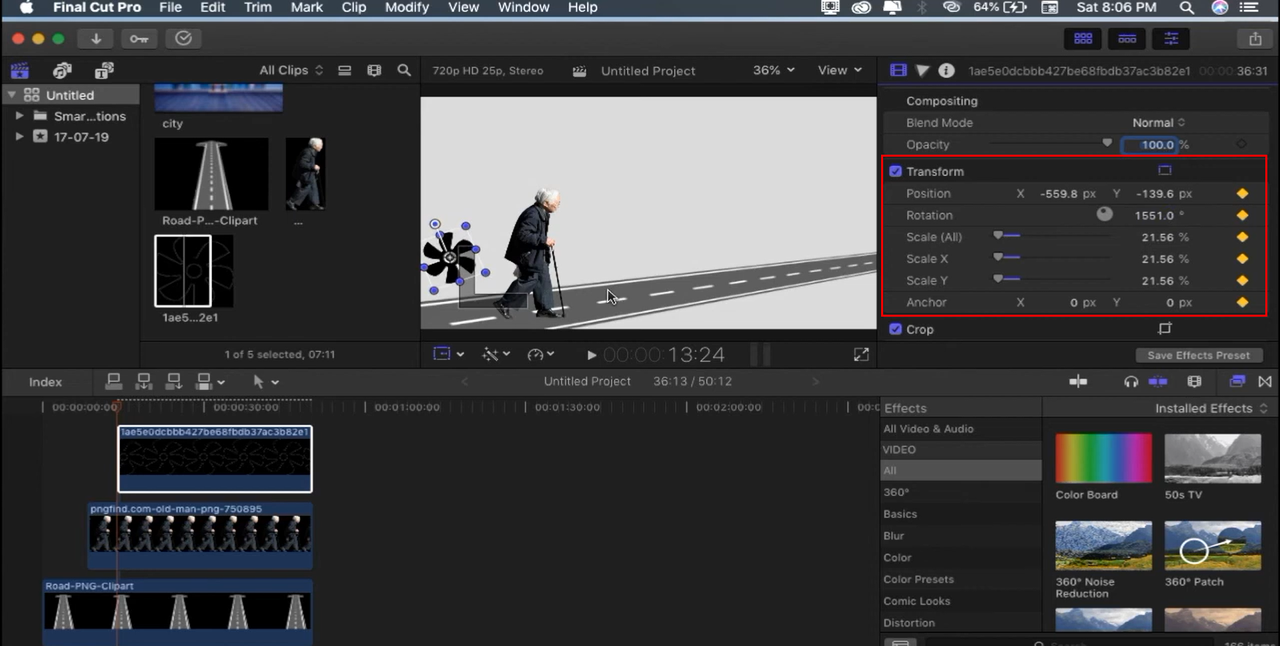Click the Share export icon
The height and width of the screenshot is (646, 1280).
(1255, 39)
